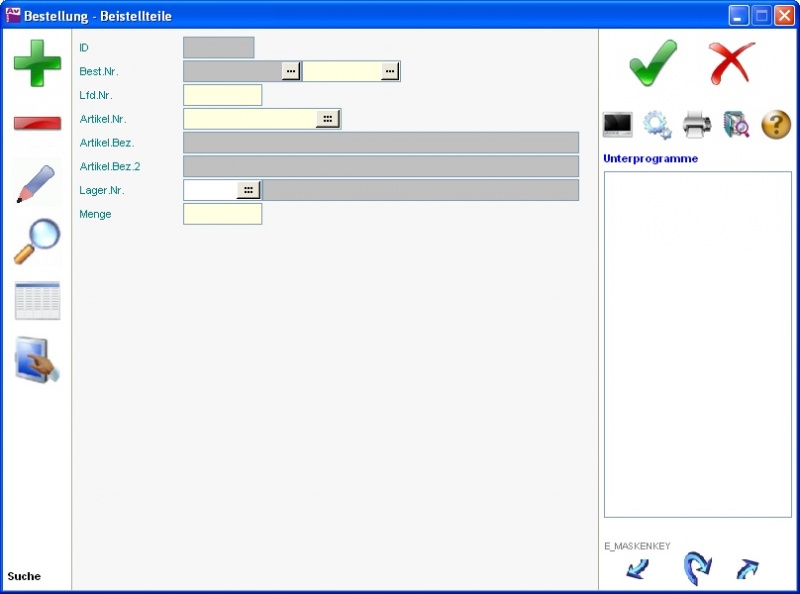Open search with the magnifying glass icon
Screen dimensions: 800x594
point(37,241)
